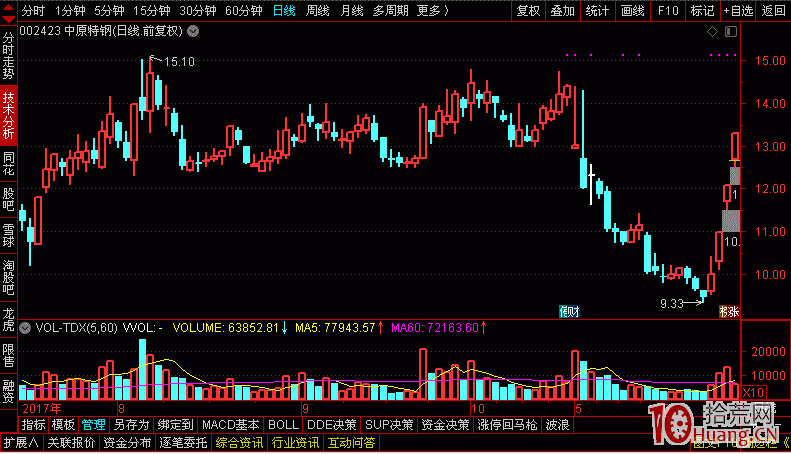This screenshot has width=791, height=454.
Task: Select the 资金决策 indicator template
Action: pyautogui.click(x=445, y=425)
